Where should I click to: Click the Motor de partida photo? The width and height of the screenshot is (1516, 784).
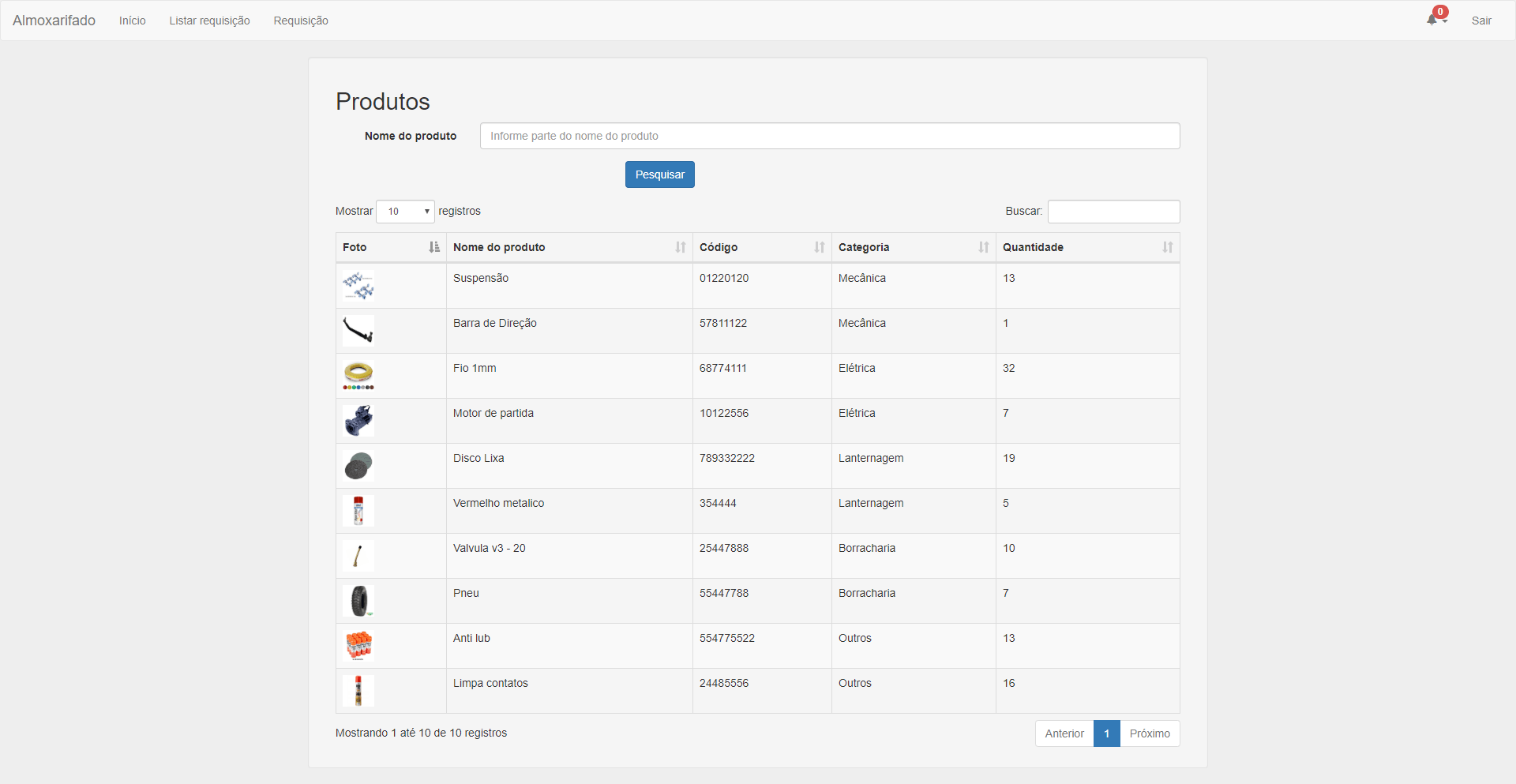pyautogui.click(x=358, y=421)
